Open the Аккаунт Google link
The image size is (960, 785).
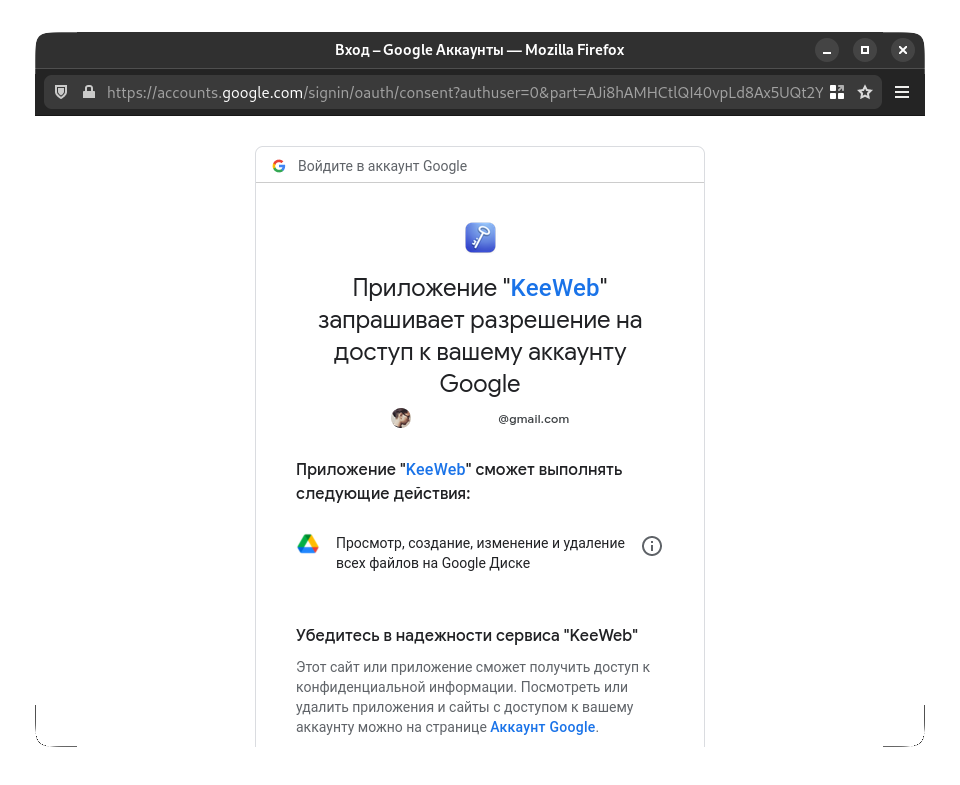(x=542, y=727)
